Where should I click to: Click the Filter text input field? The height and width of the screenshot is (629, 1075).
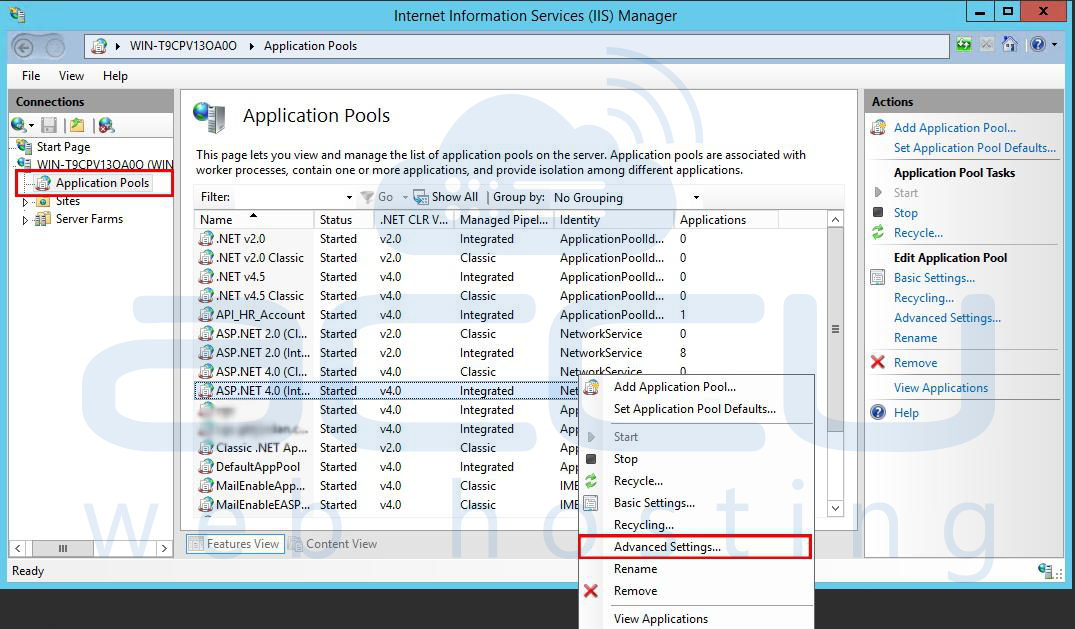288,198
